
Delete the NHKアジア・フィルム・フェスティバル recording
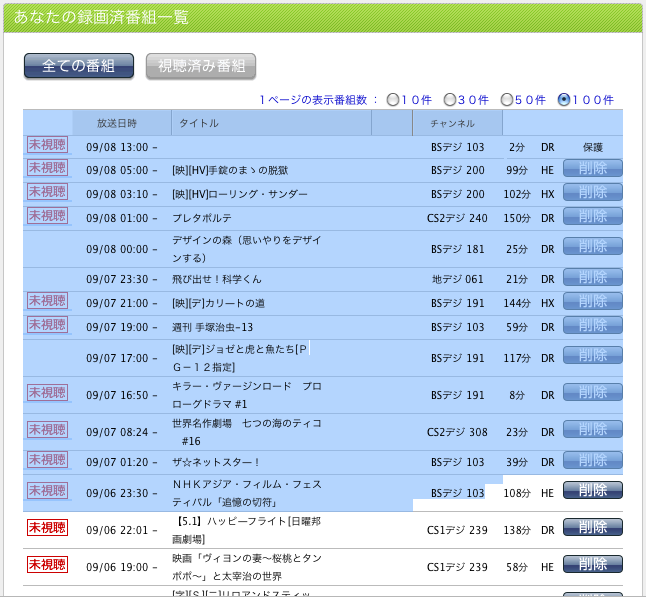click(592, 490)
